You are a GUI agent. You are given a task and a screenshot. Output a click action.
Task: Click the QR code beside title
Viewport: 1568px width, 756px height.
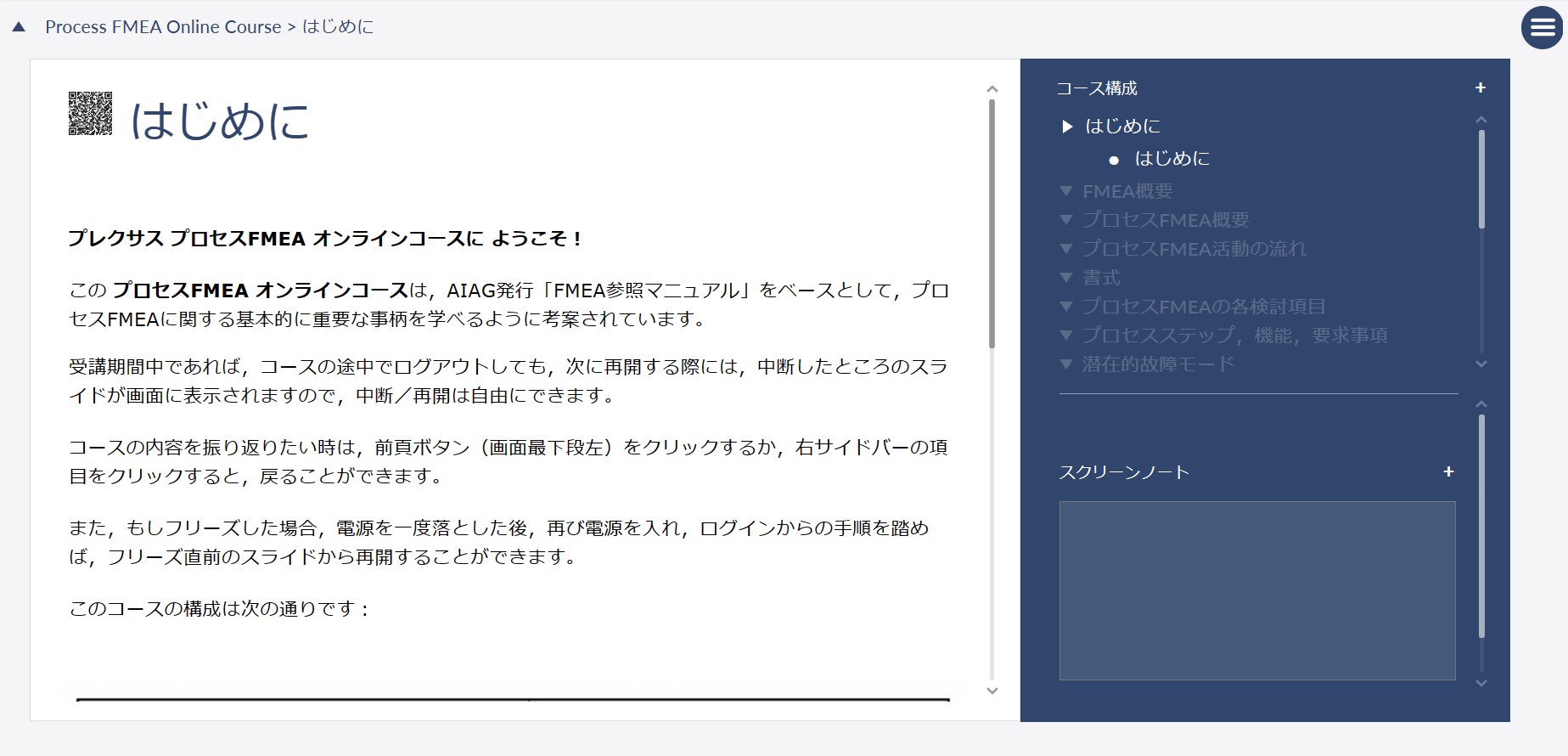(90, 114)
